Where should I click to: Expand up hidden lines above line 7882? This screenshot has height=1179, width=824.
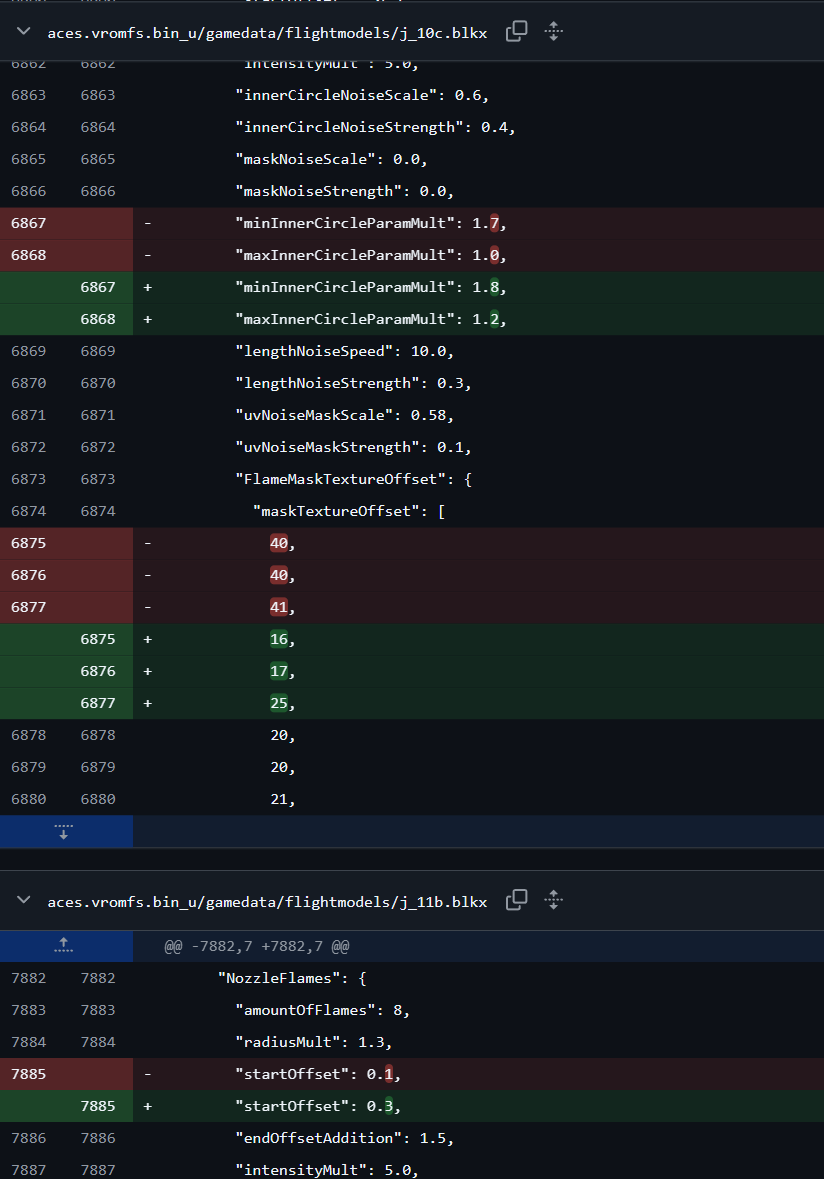pos(65,946)
